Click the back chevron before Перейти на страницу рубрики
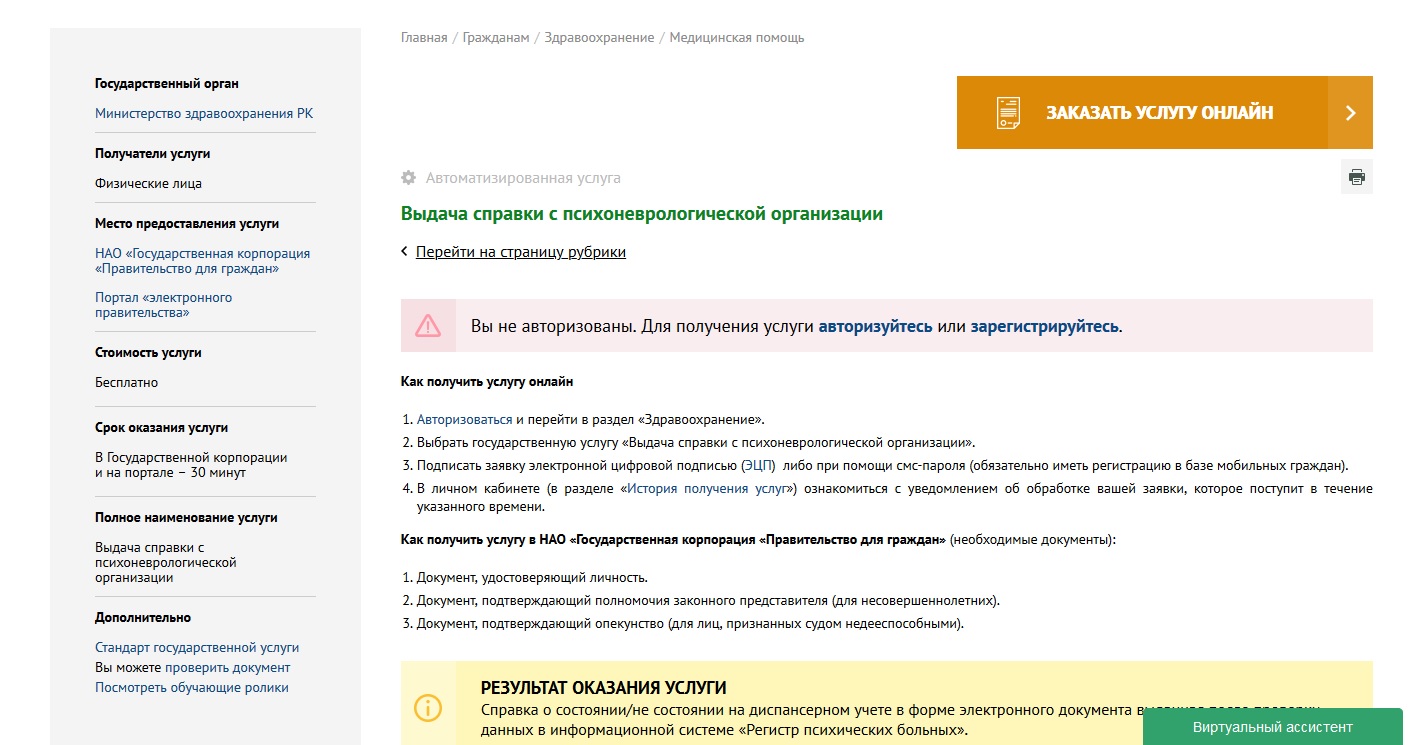 (x=405, y=252)
